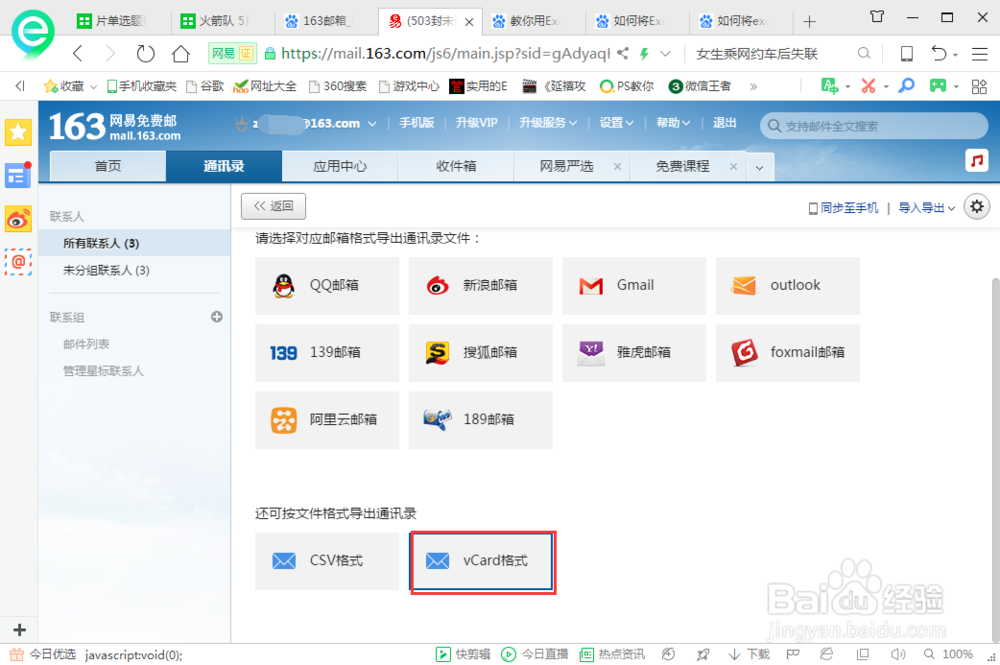Expand 设置 dropdown in header
1000x665 pixels.
(x=616, y=123)
